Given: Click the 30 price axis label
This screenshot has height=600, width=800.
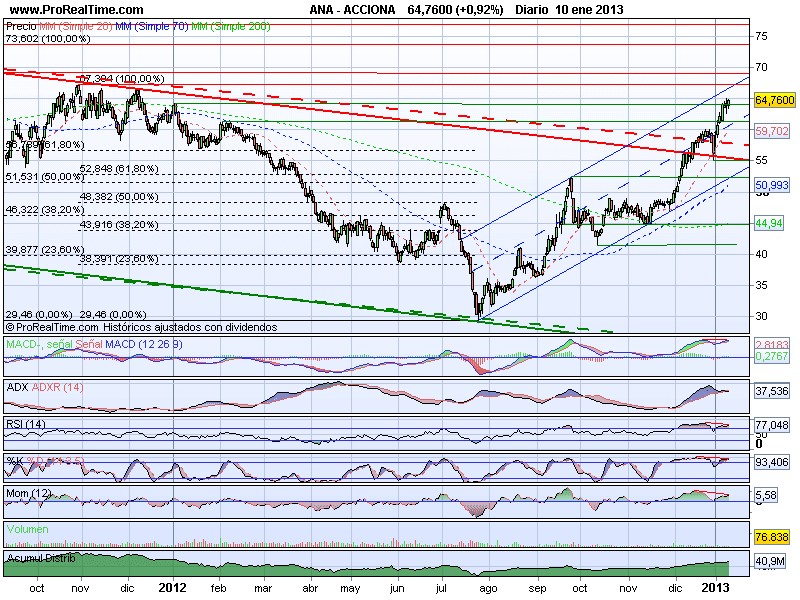Looking at the screenshot, I should point(761,316).
